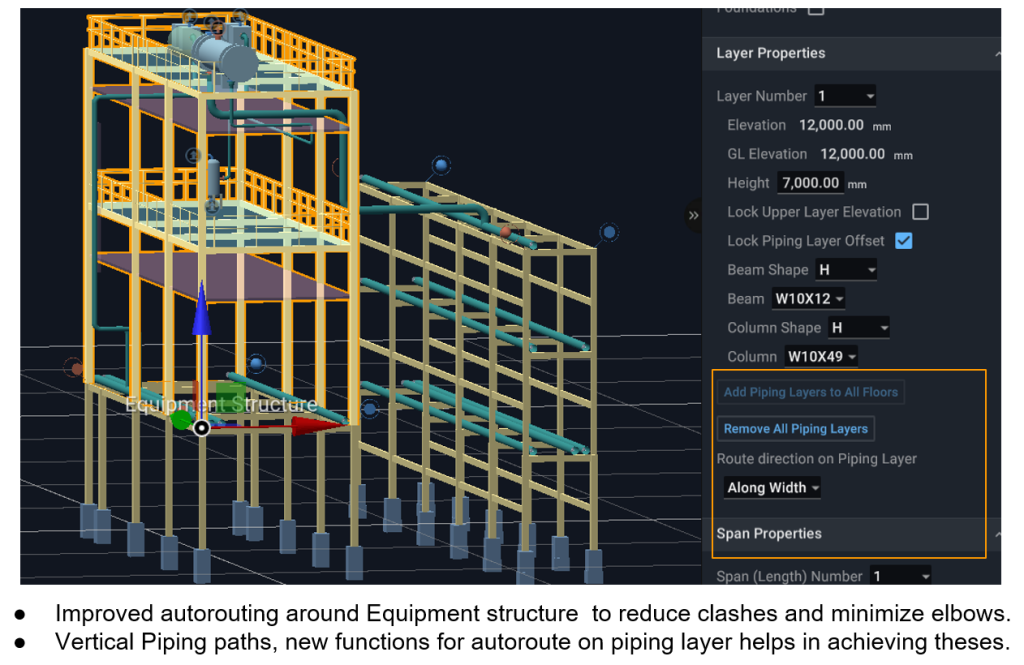Click the blue node handle above pipe rack

point(440,165)
